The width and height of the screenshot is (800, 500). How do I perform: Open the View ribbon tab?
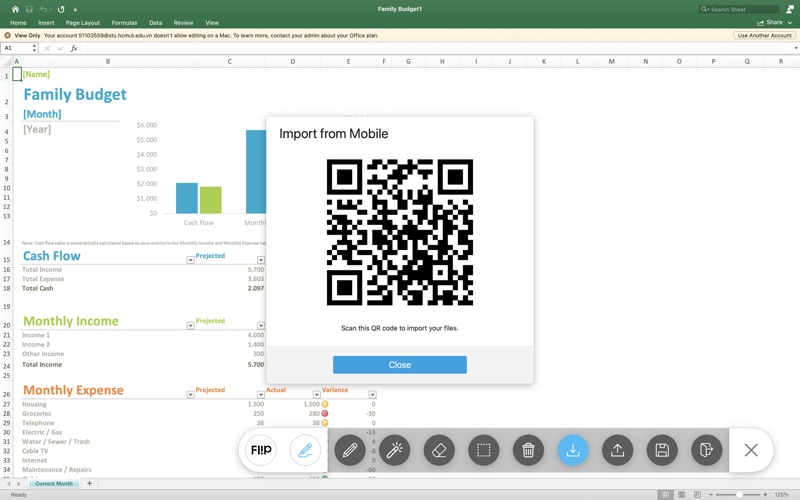tap(212, 23)
